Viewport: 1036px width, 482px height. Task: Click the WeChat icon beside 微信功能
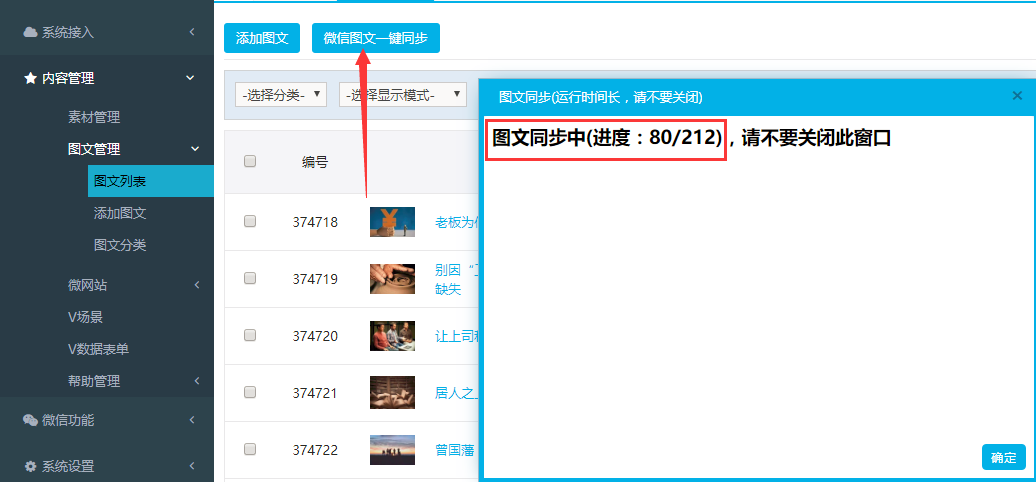30,420
